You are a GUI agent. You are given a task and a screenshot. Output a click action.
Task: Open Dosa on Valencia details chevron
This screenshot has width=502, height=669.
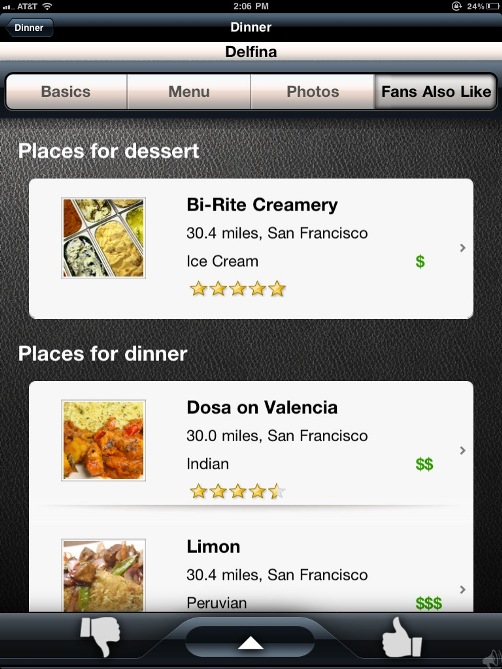point(463,451)
